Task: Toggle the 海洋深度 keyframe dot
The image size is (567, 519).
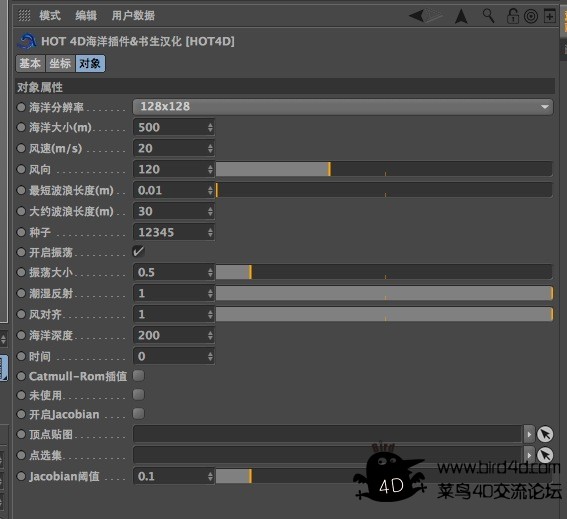Action: point(21,335)
